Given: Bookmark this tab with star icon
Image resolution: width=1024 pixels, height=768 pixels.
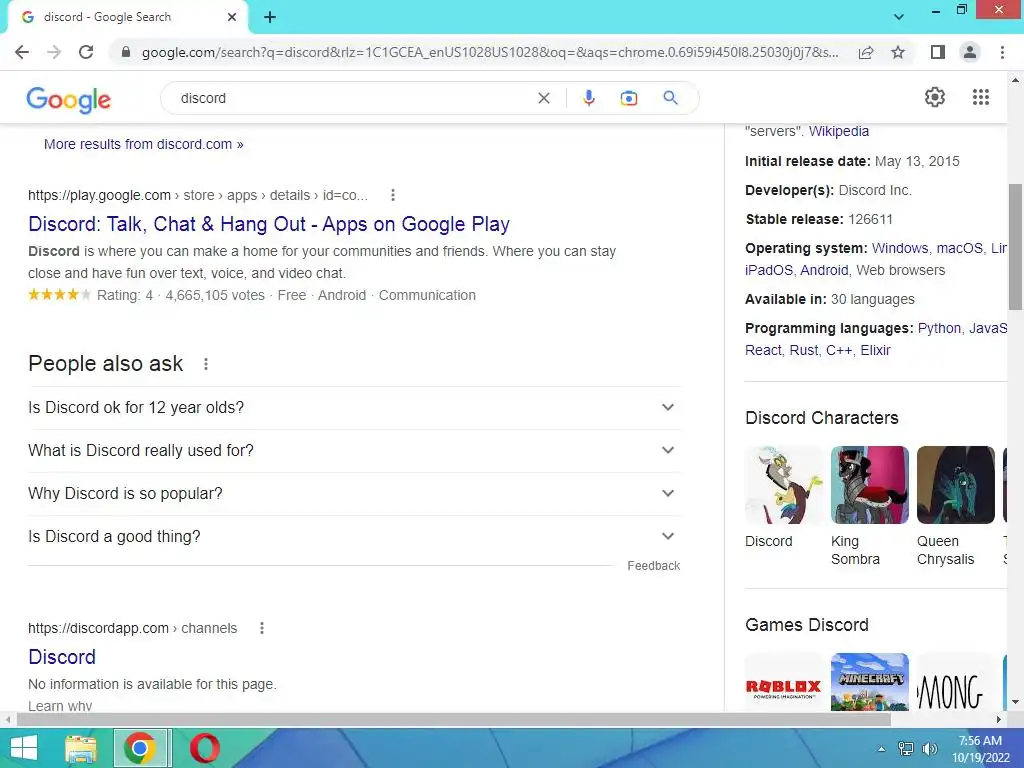Looking at the screenshot, I should point(898,52).
